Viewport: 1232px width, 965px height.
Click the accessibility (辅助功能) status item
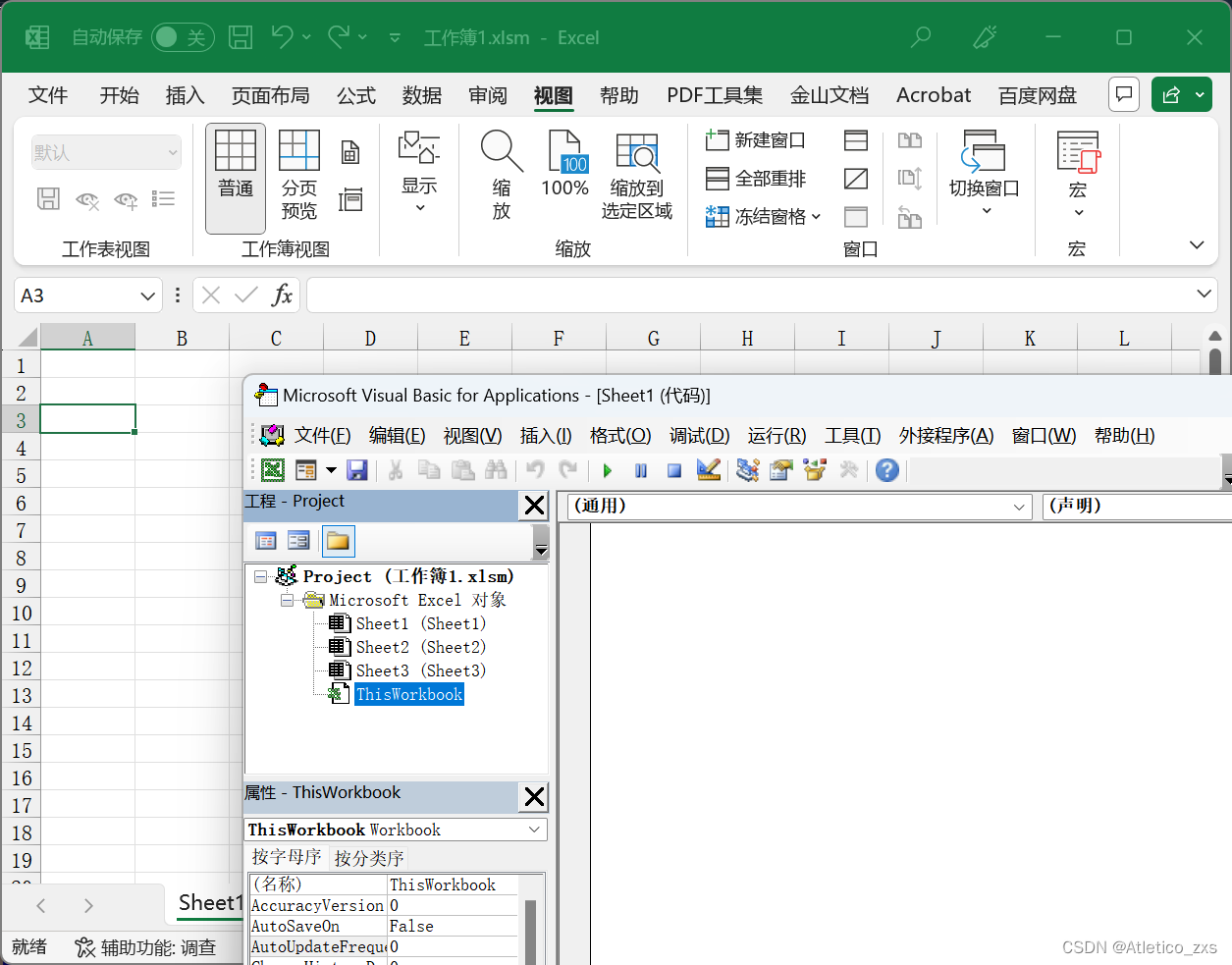point(145,947)
